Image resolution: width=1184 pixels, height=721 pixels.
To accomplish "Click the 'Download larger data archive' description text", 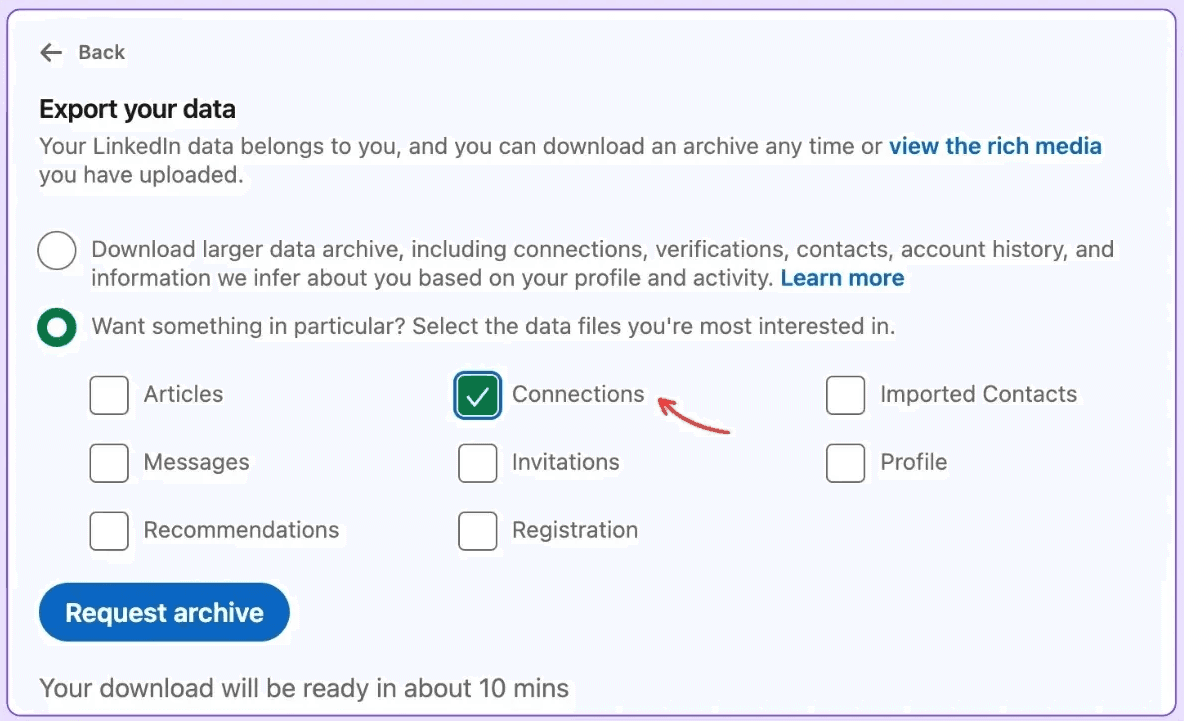I will pyautogui.click(x=603, y=263).
